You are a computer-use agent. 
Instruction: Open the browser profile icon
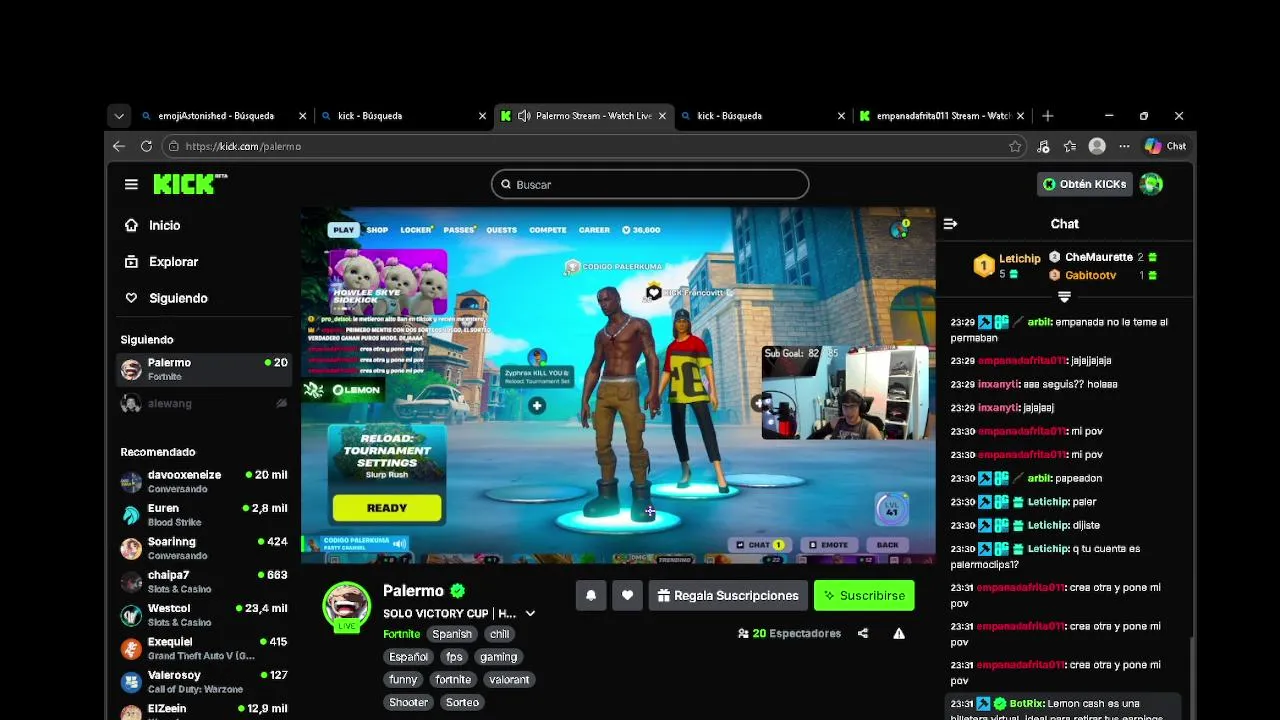click(1097, 146)
